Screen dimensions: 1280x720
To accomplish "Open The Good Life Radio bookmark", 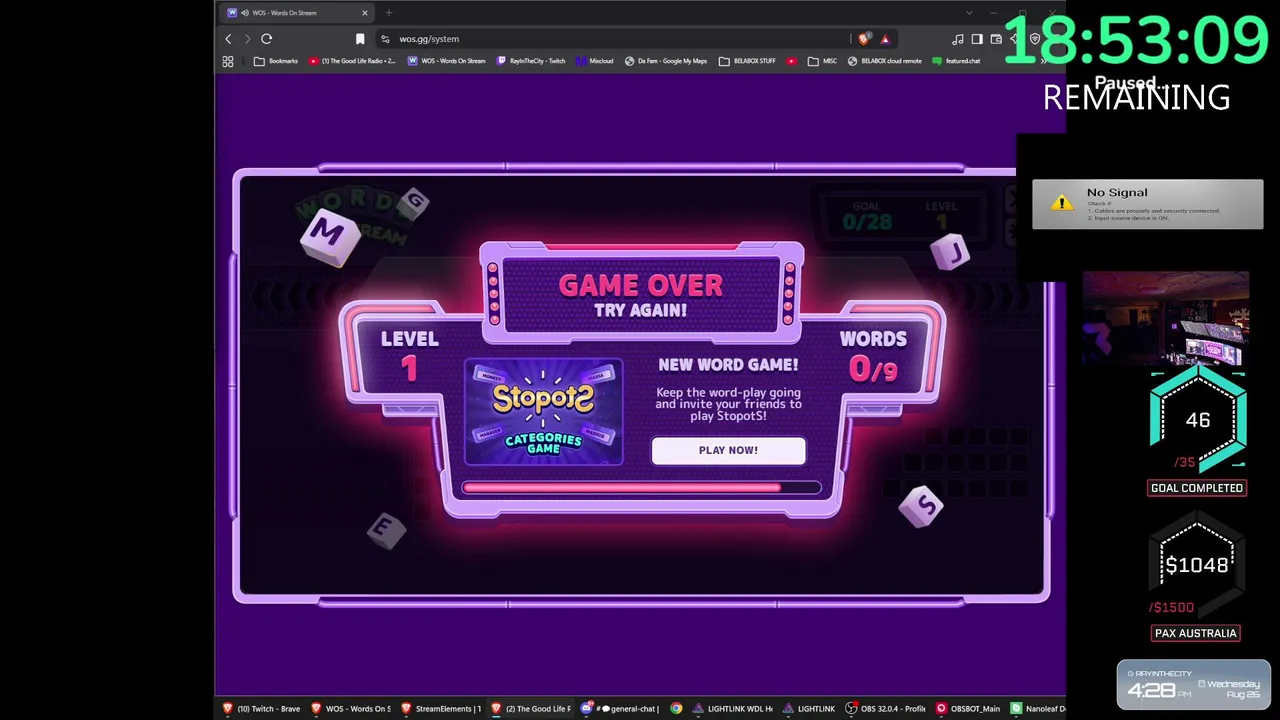I will click(352, 61).
